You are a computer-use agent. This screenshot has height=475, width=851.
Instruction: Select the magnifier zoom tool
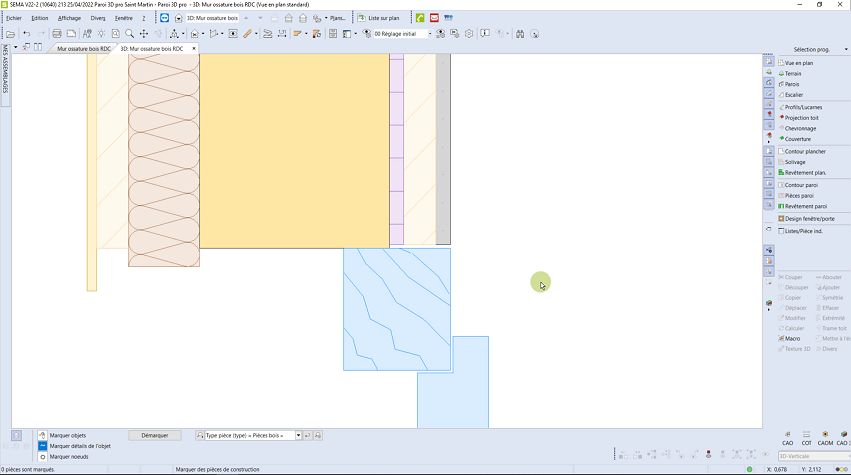(129, 34)
